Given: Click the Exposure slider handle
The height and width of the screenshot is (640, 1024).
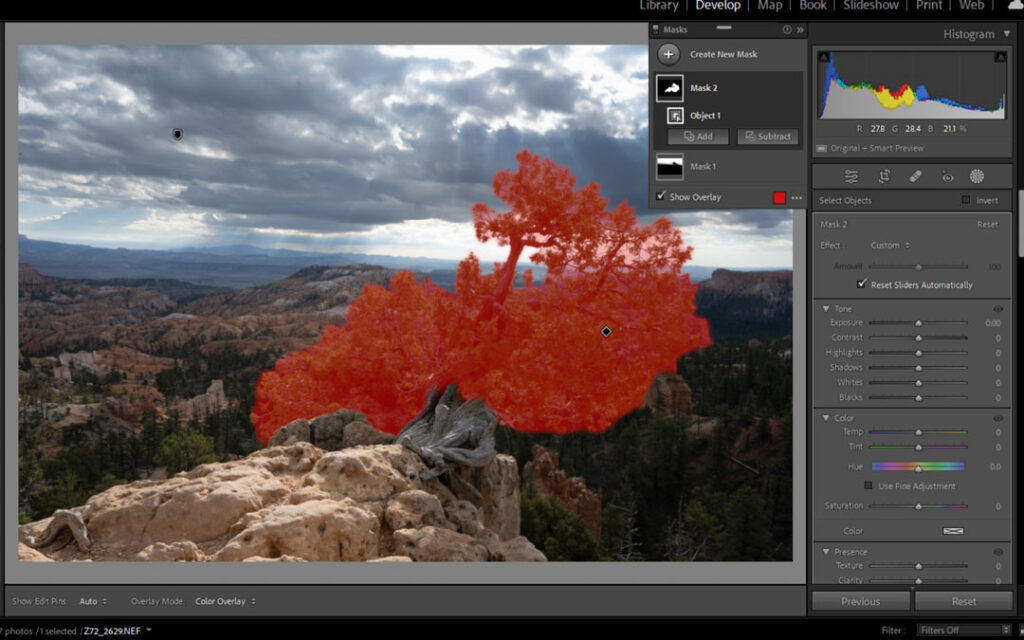Looking at the screenshot, I should click(x=918, y=323).
